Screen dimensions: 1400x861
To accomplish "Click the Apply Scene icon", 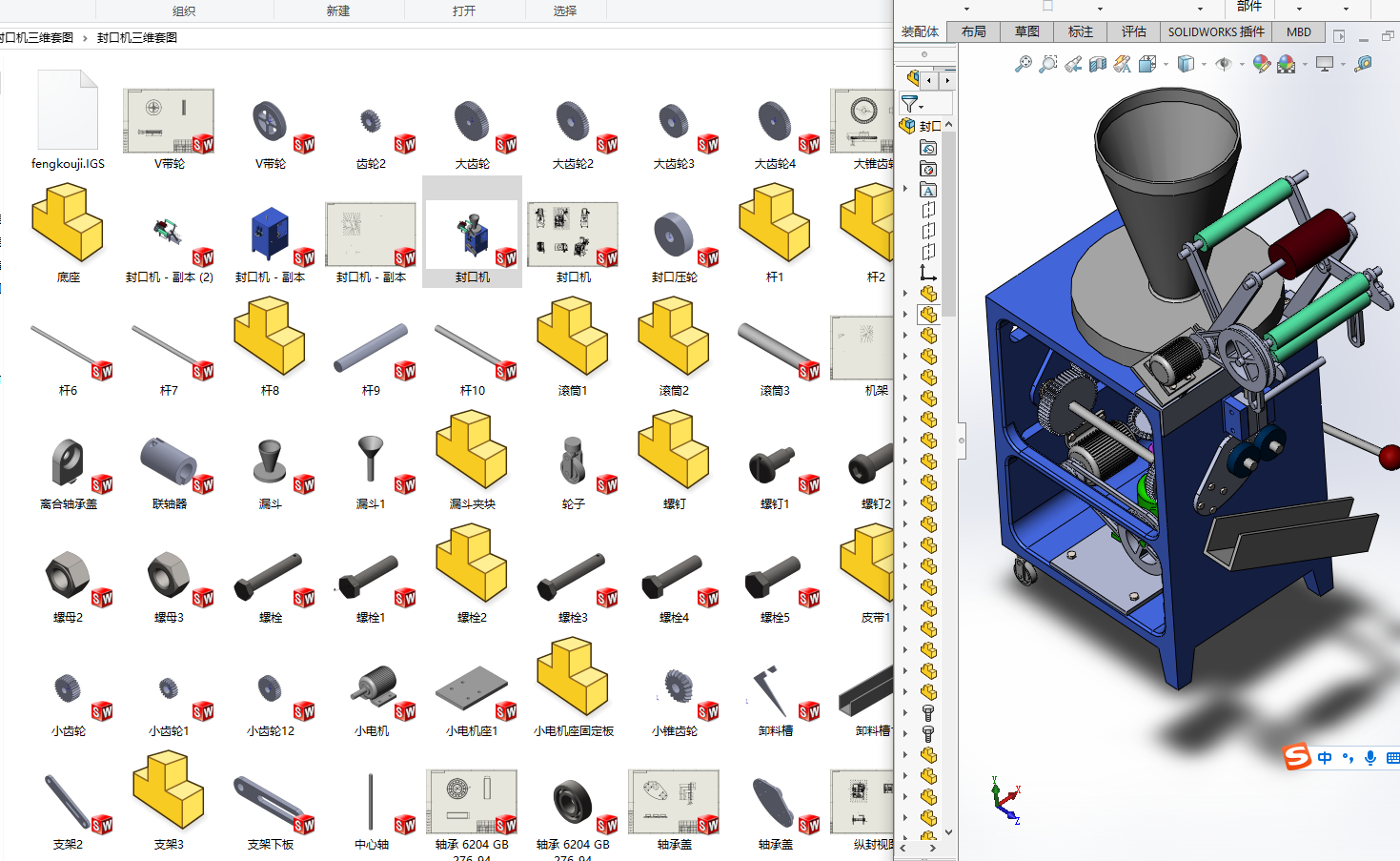I will tap(1286, 64).
